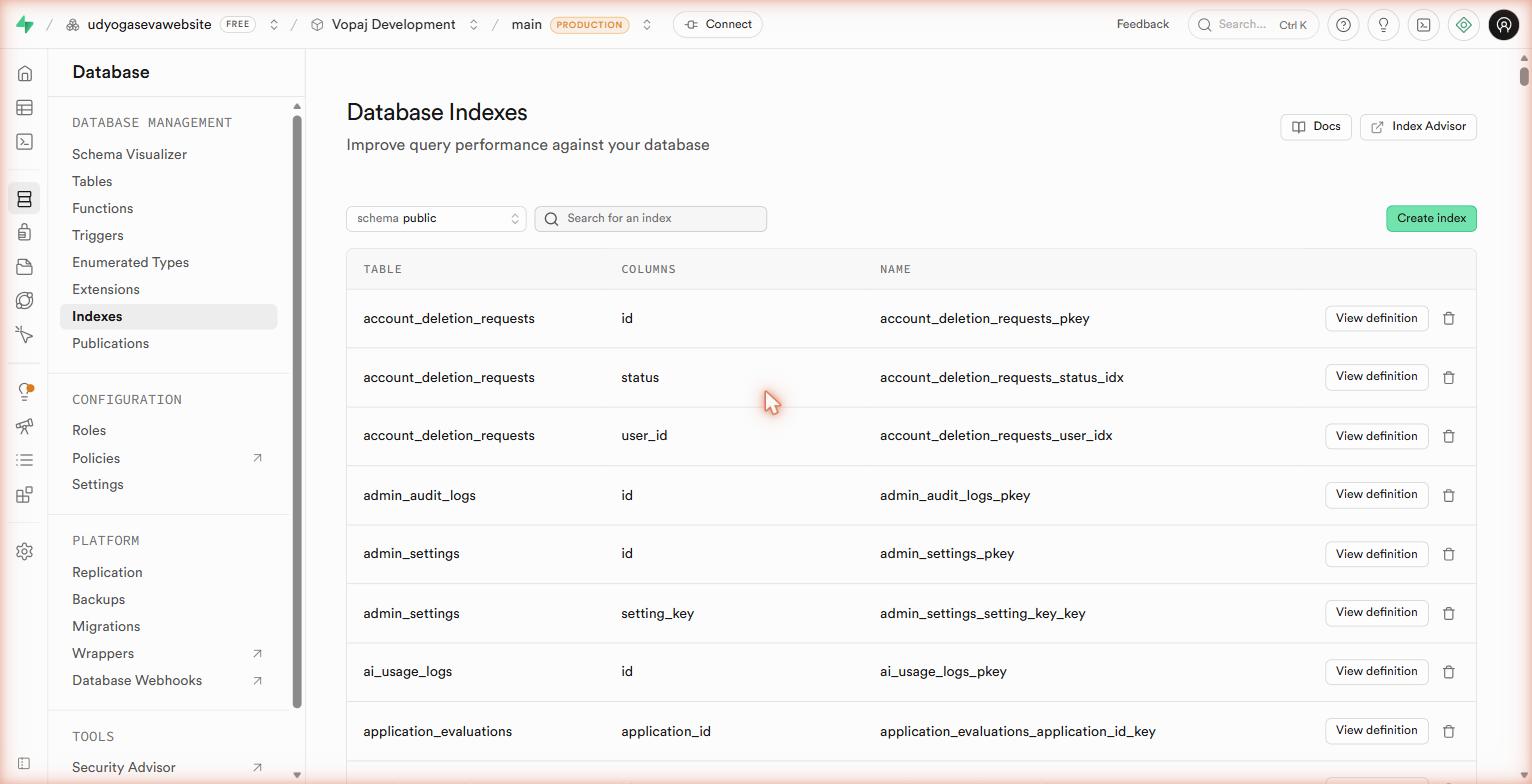This screenshot has width=1532, height=784.
Task: Open the user account avatar
Action: pos(1503,25)
